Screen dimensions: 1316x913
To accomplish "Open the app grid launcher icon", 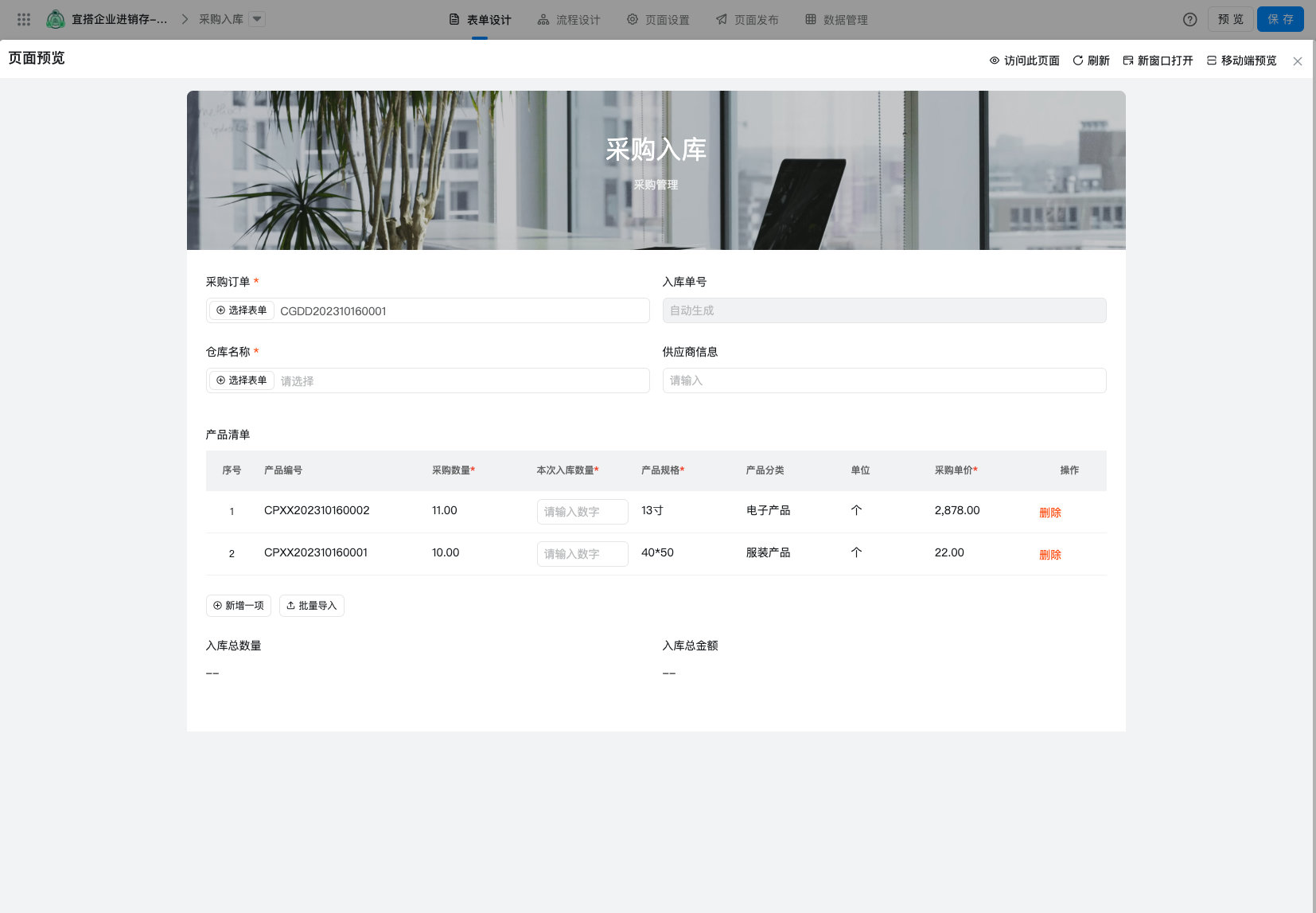I will click(x=24, y=19).
